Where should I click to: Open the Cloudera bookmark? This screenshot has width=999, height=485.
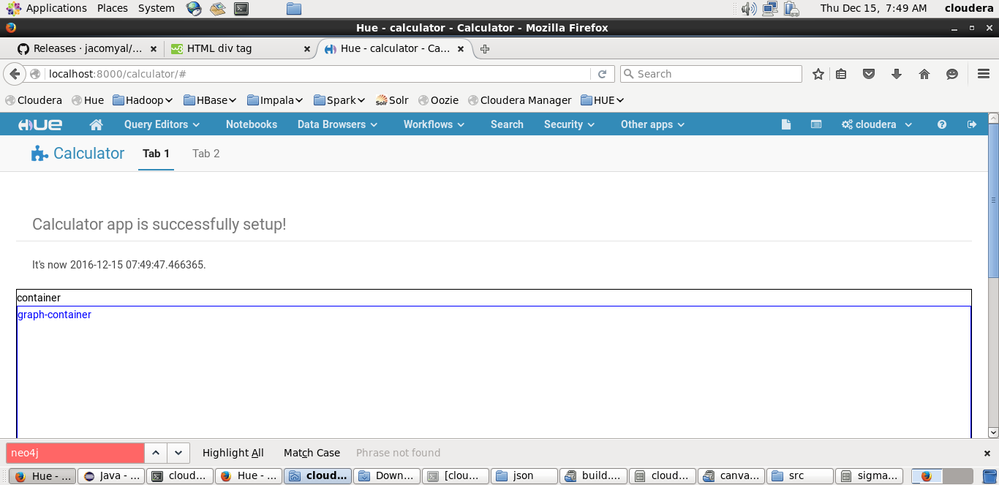pyautogui.click(x=34, y=100)
